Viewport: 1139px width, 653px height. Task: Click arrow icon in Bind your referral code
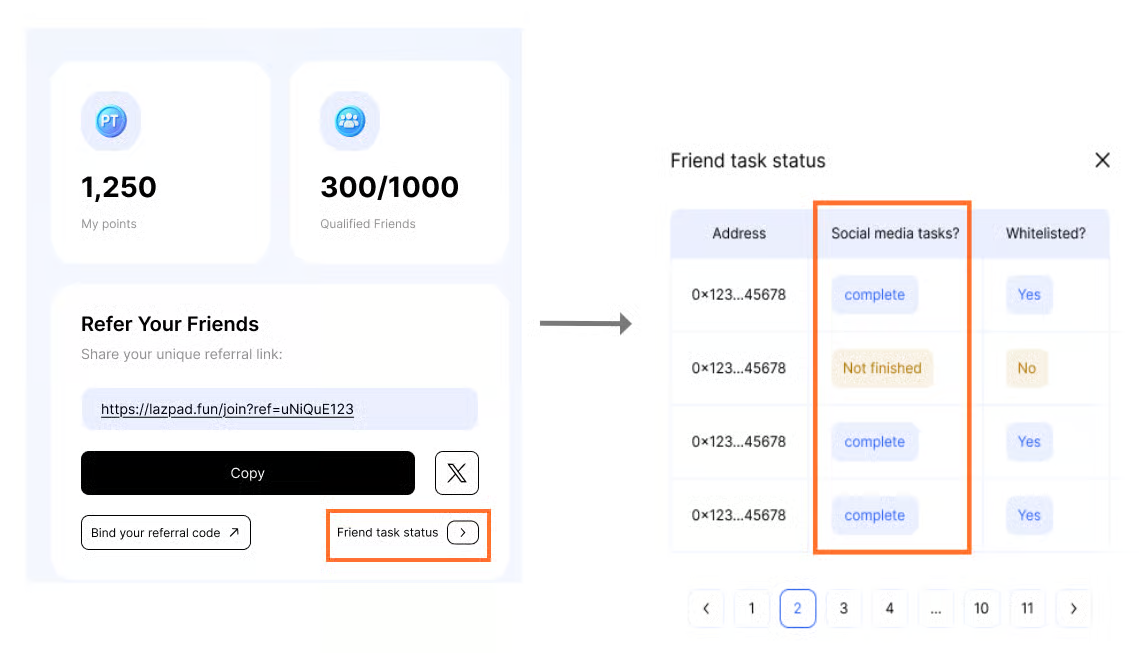tap(234, 533)
